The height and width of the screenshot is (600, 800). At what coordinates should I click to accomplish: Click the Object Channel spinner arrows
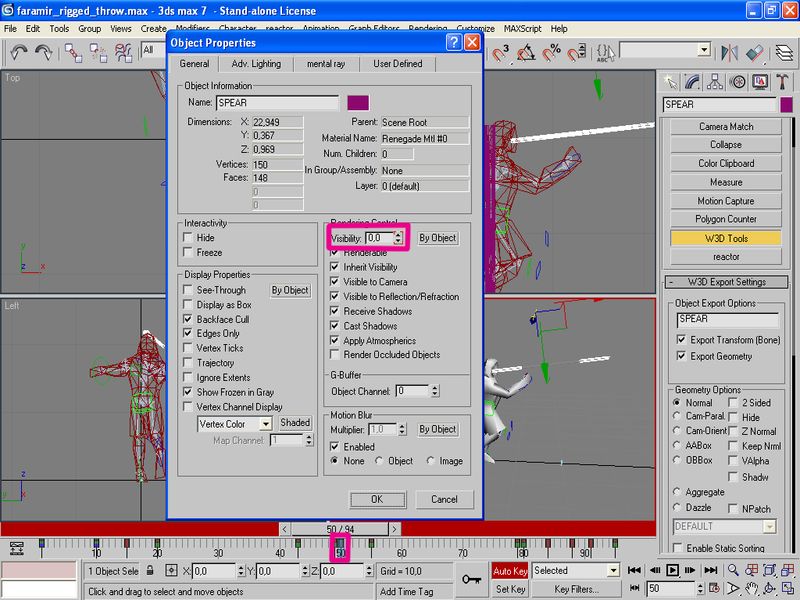coord(435,391)
